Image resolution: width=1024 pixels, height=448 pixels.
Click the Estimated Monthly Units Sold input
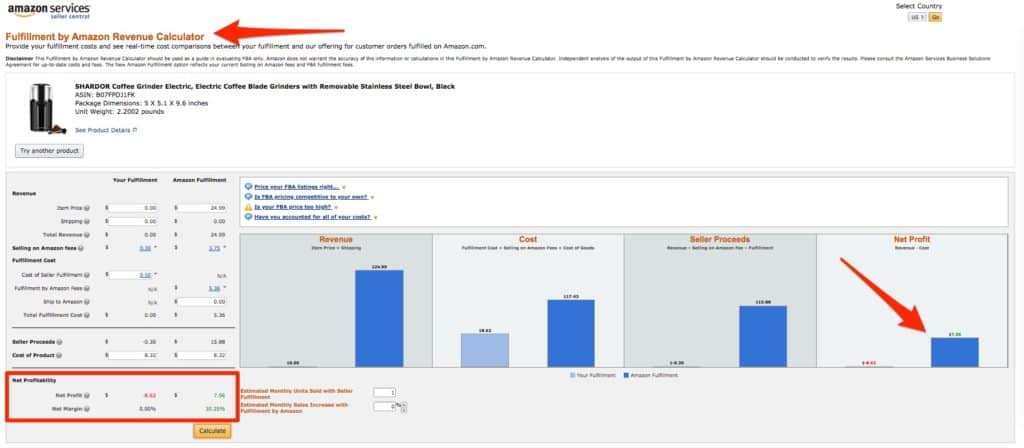click(384, 392)
